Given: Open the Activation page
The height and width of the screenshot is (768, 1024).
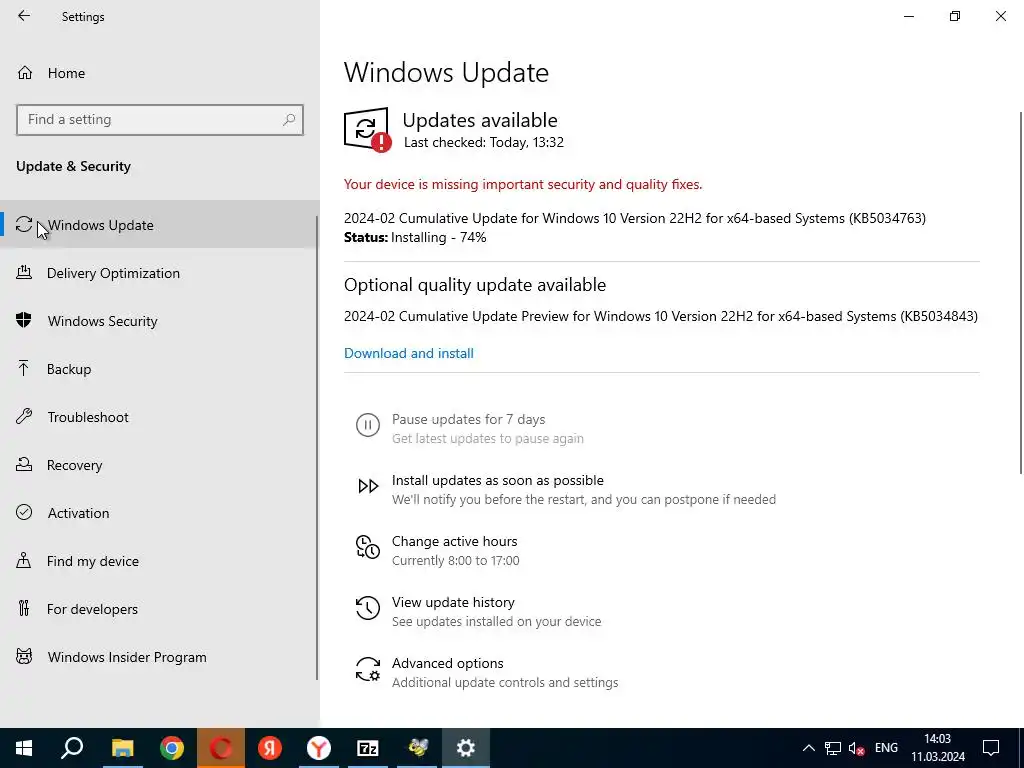Looking at the screenshot, I should pyautogui.click(x=160, y=513).
